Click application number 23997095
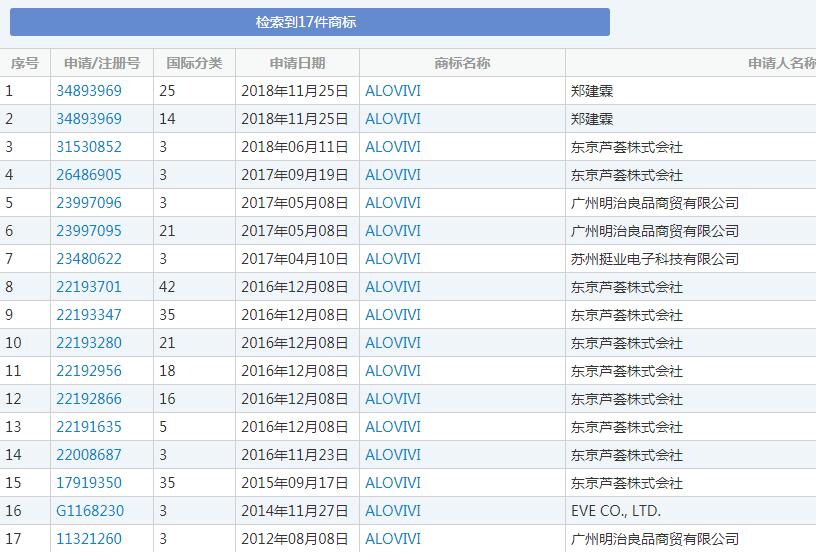This screenshot has width=816, height=552. (x=89, y=231)
